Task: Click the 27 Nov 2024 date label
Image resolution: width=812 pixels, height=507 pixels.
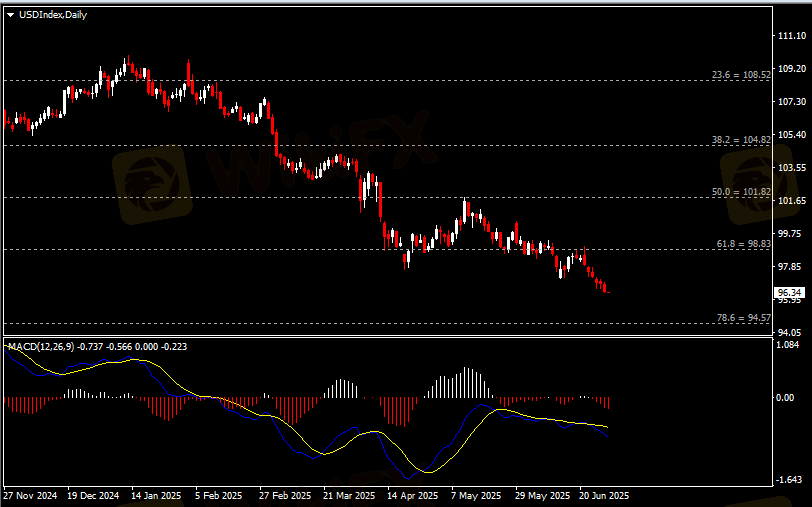Action: point(30,496)
